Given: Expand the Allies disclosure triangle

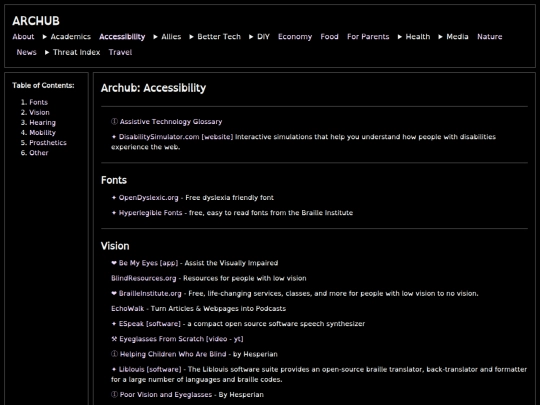Looking at the screenshot, I should 156,37.
